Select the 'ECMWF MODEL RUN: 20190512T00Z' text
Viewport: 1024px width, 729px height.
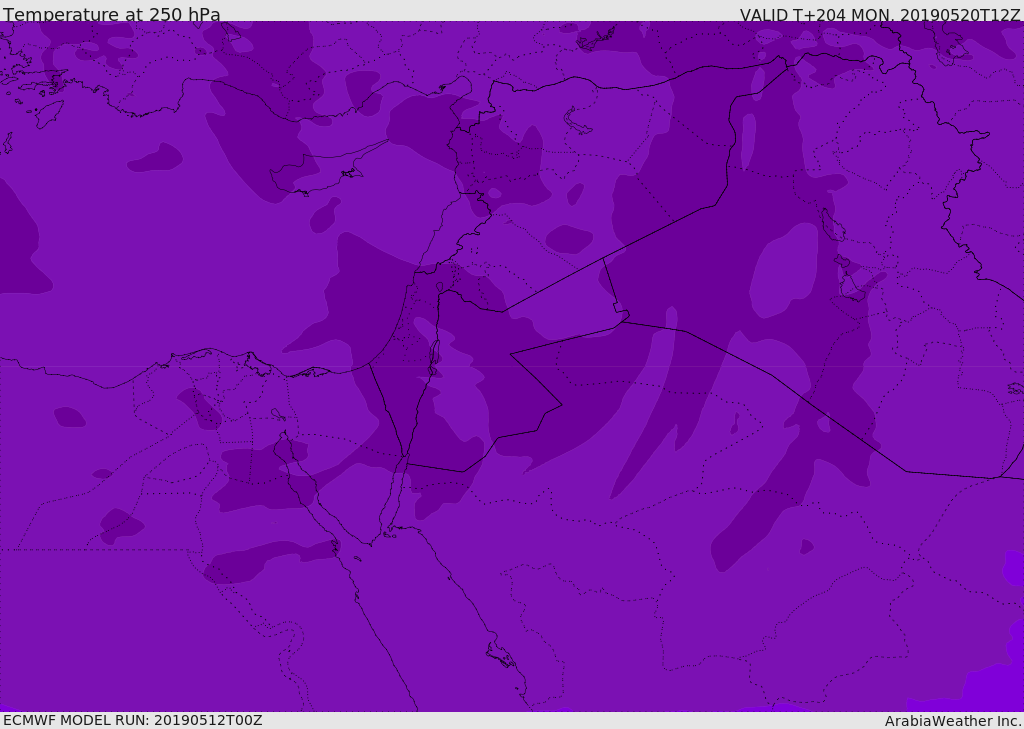click(x=133, y=720)
